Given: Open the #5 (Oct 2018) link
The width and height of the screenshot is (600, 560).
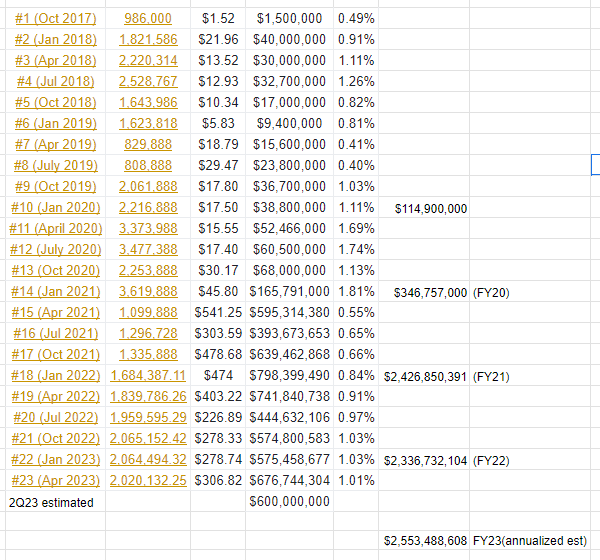Looking at the screenshot, I should pos(55,103).
